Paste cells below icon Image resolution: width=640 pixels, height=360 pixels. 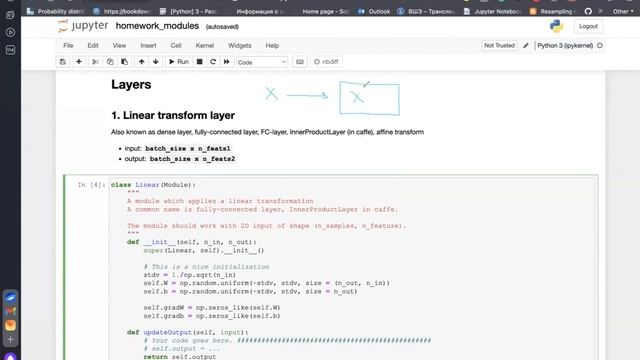coord(124,62)
